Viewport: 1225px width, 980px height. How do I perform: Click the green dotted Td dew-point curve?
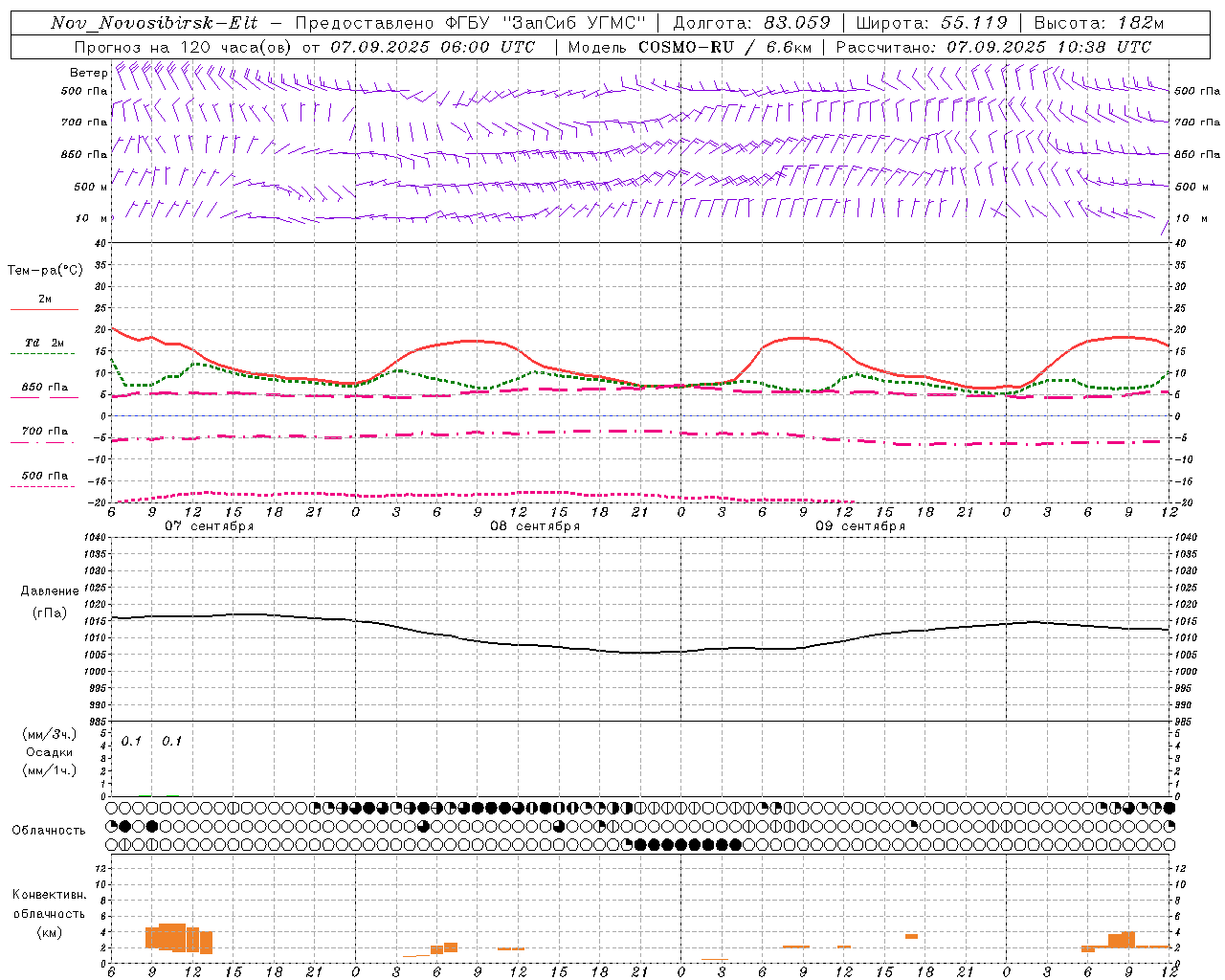(x=397, y=370)
